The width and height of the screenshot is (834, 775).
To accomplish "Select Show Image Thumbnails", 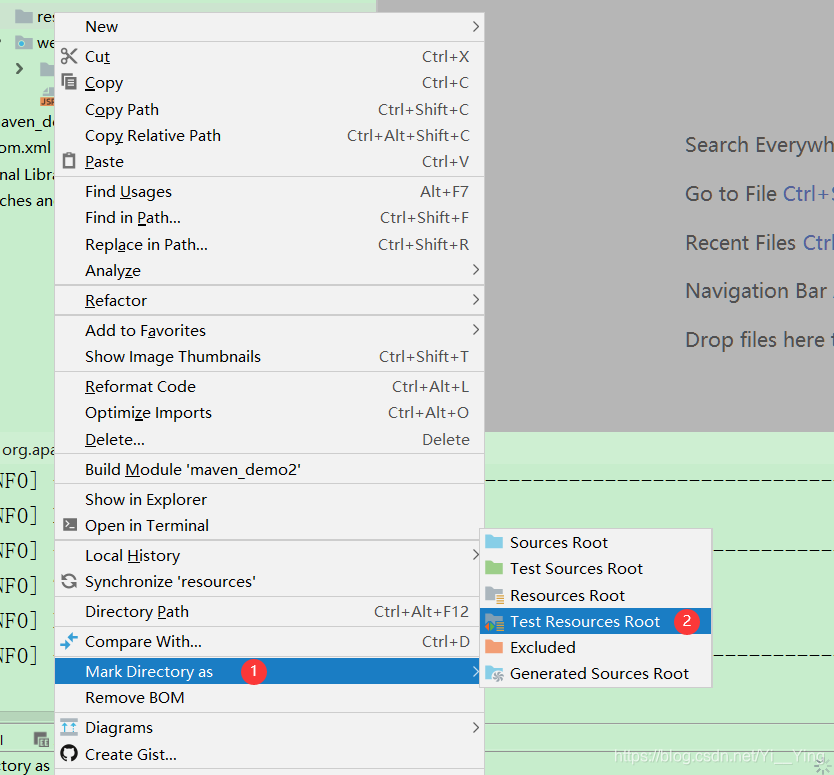I will click(x=269, y=356).
